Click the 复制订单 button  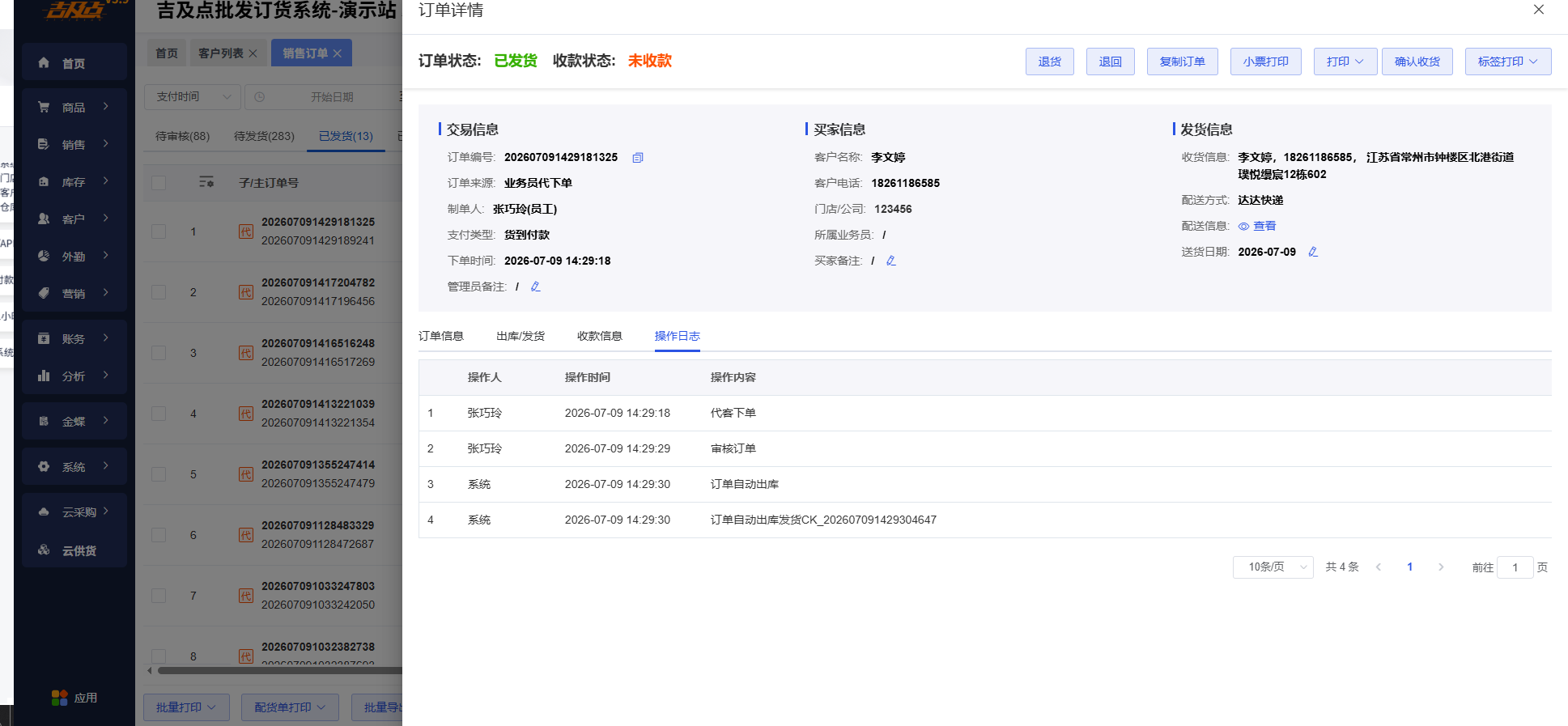(1183, 62)
